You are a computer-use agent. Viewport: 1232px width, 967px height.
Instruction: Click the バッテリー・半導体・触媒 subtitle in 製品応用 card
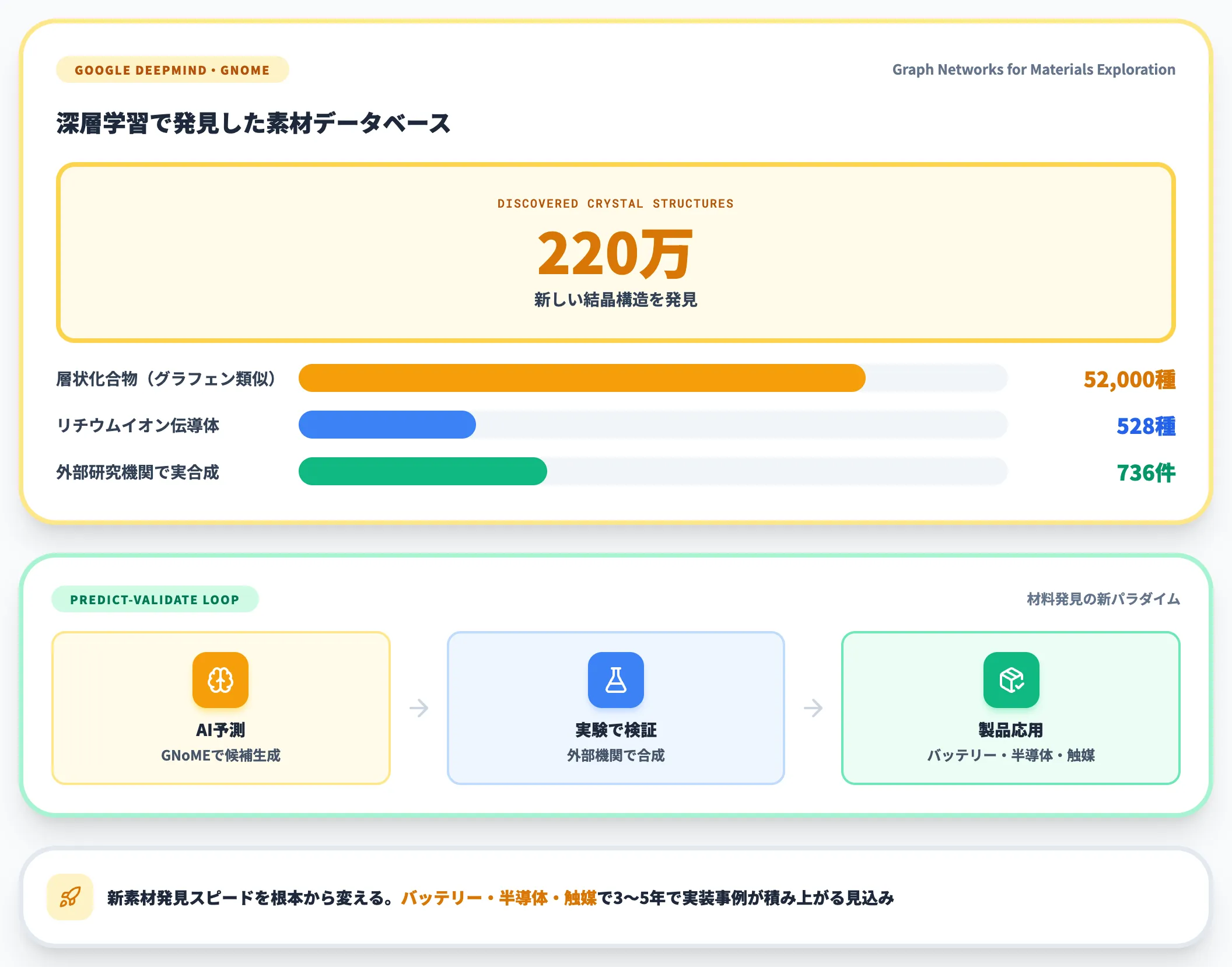1011,755
